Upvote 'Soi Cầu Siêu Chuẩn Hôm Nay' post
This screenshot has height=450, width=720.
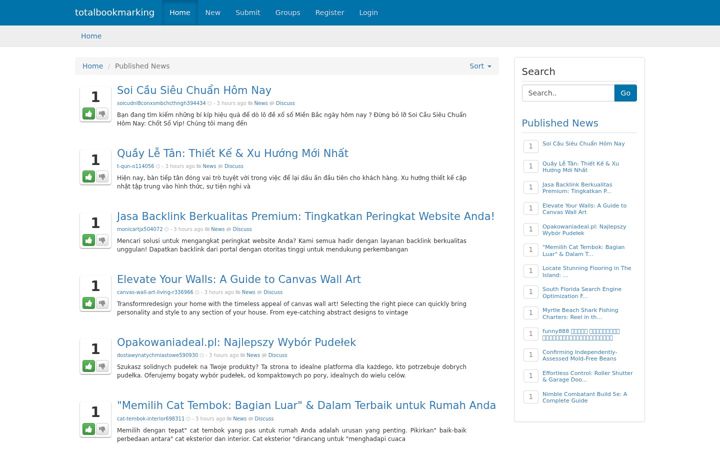point(89,113)
